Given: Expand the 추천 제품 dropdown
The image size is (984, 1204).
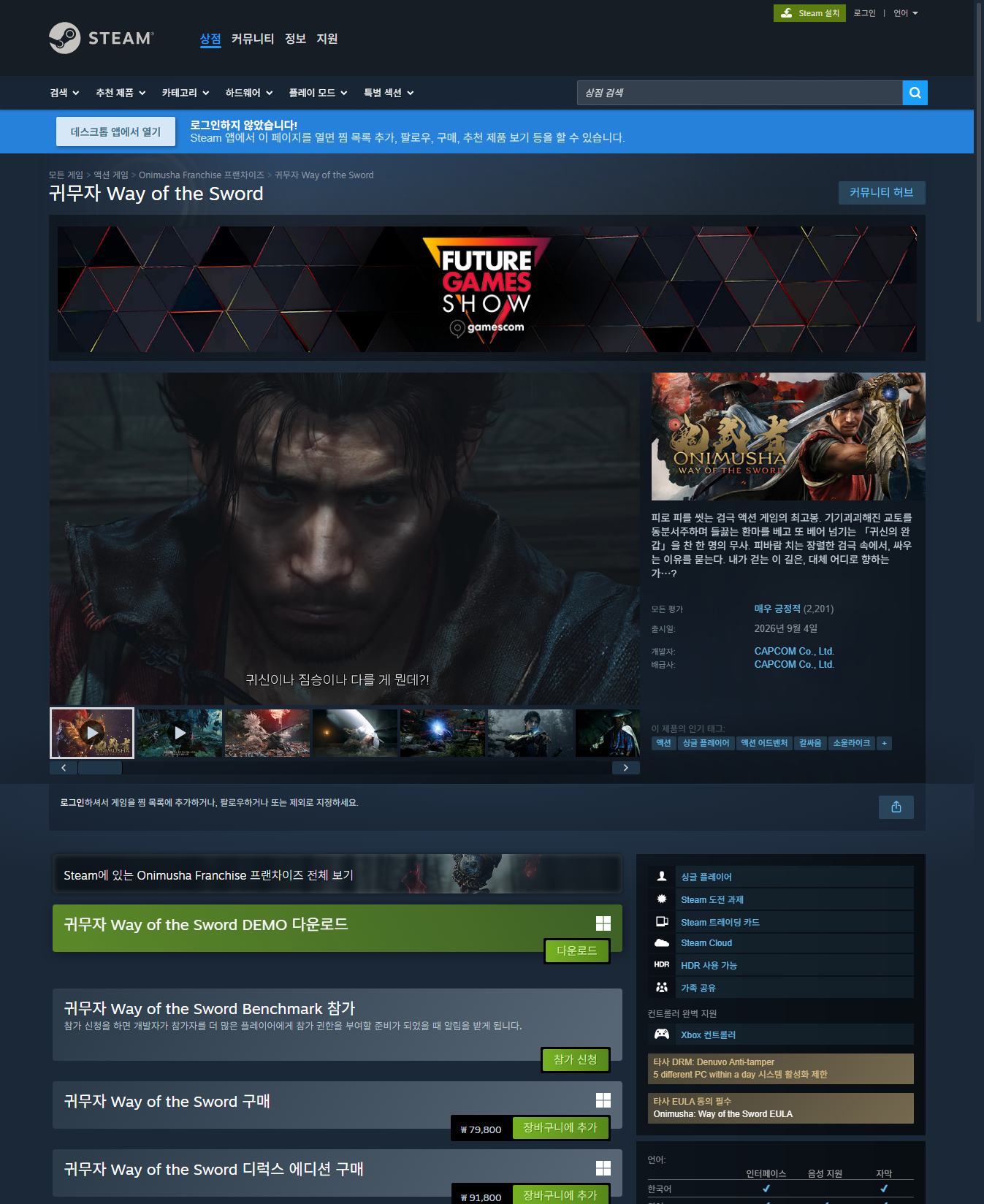Looking at the screenshot, I should (x=121, y=93).
